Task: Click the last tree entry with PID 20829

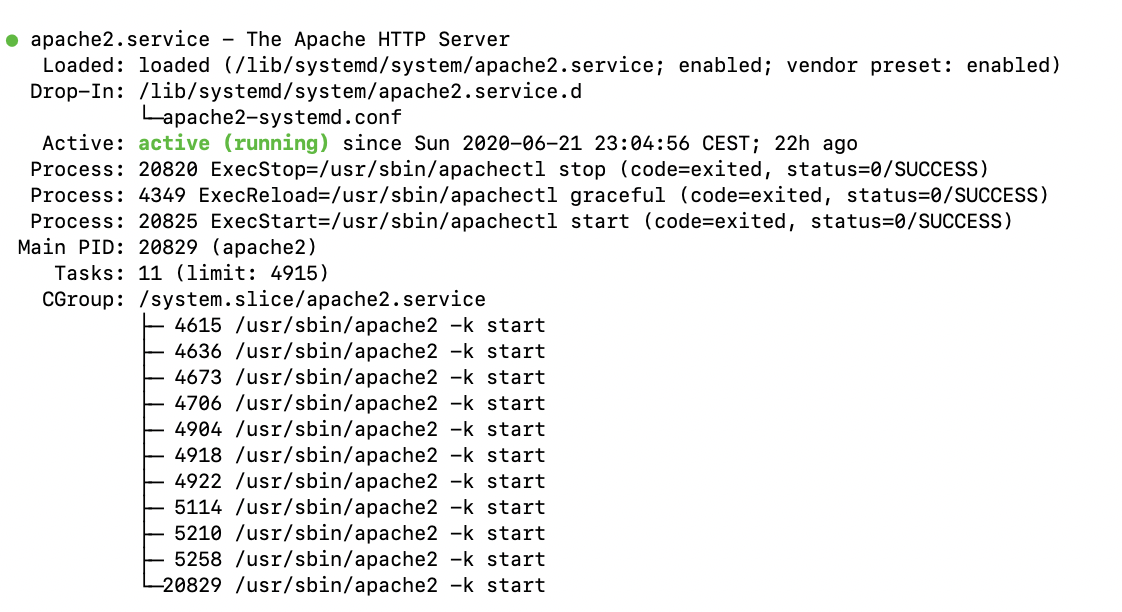Action: click(x=353, y=586)
